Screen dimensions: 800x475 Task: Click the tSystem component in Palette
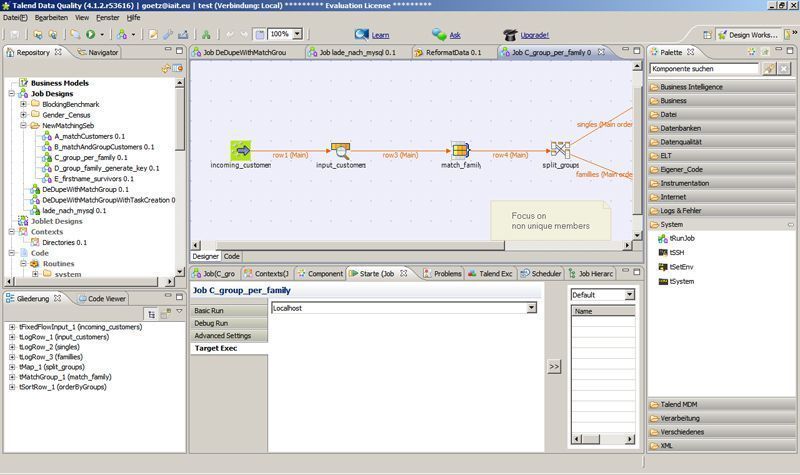tap(677, 281)
